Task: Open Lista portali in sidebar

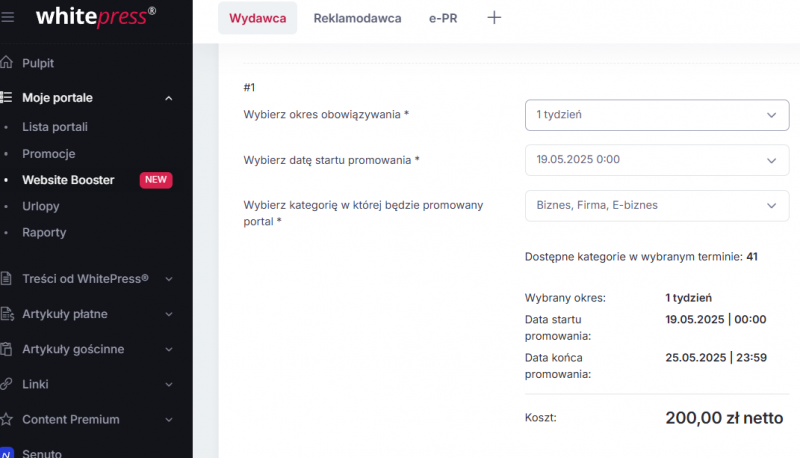Action: tap(55, 127)
